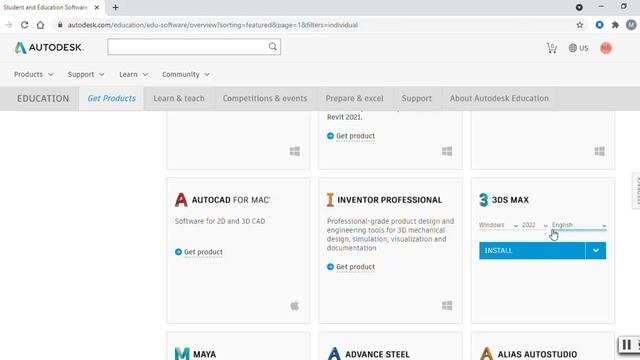Viewport: 640px width, 360px height.
Task: Reload the page with refresh icon
Action: point(24,25)
